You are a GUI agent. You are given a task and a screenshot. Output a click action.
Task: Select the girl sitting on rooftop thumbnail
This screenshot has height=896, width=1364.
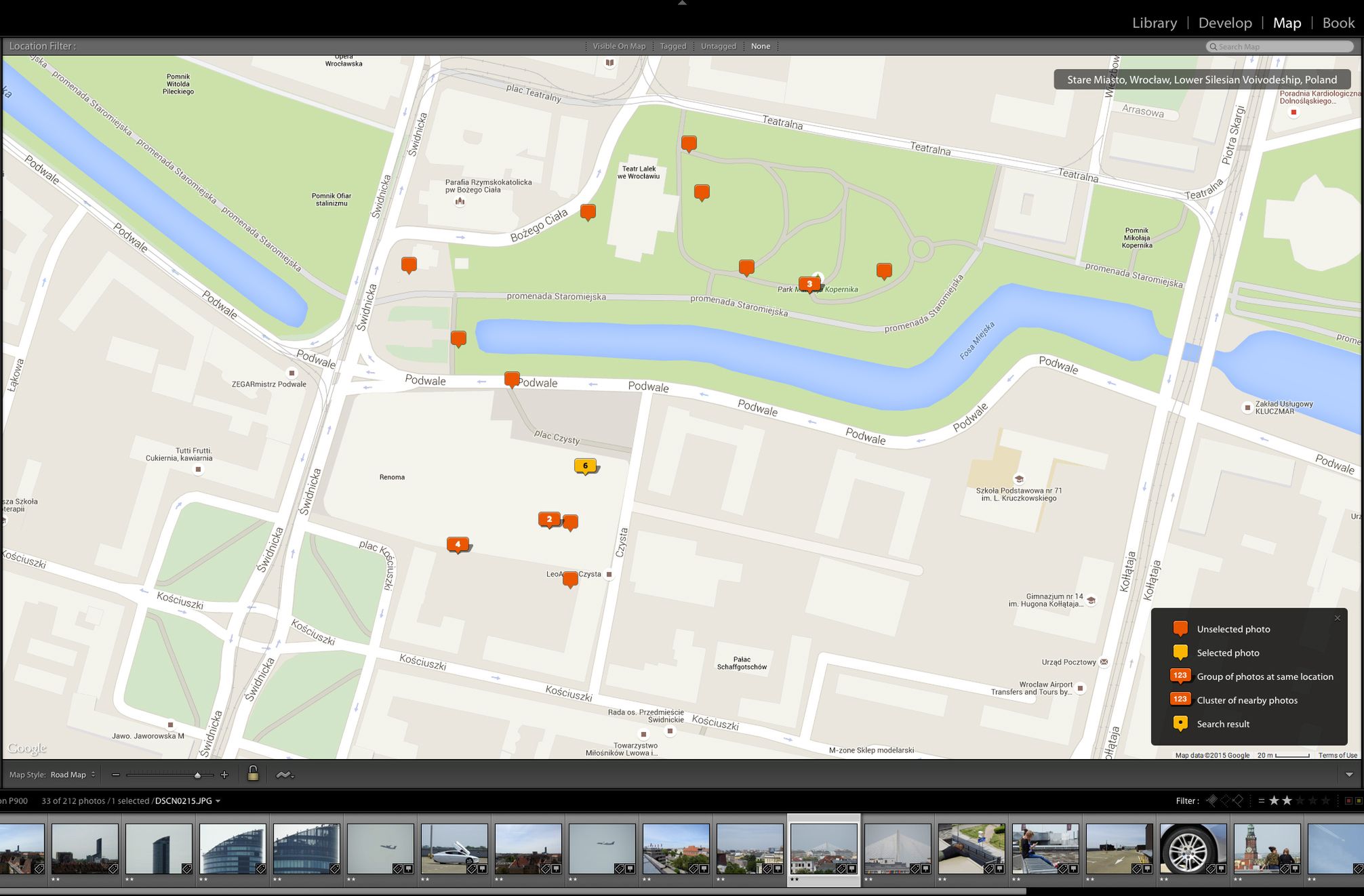[x=1045, y=849]
